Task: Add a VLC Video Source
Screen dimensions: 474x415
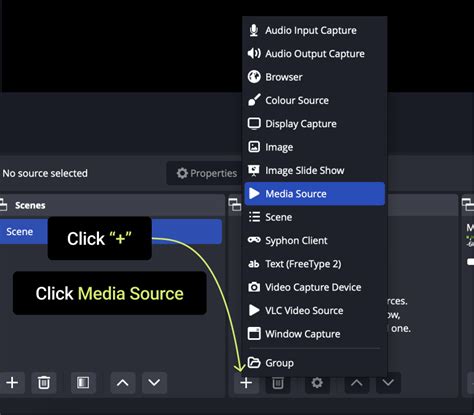Action: [315, 310]
